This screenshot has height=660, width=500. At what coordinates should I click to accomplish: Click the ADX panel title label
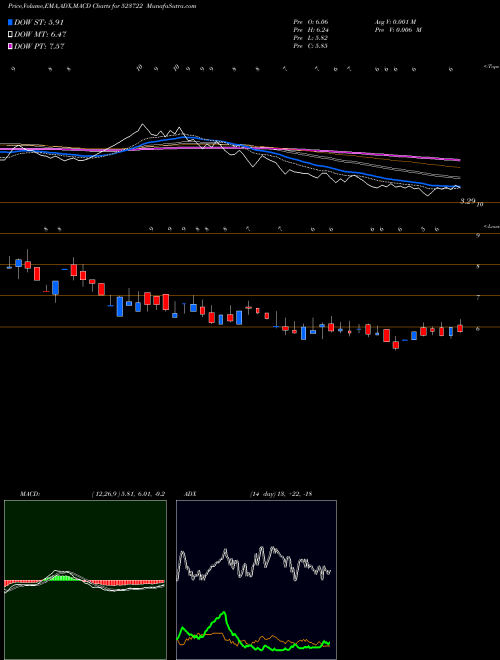189,494
